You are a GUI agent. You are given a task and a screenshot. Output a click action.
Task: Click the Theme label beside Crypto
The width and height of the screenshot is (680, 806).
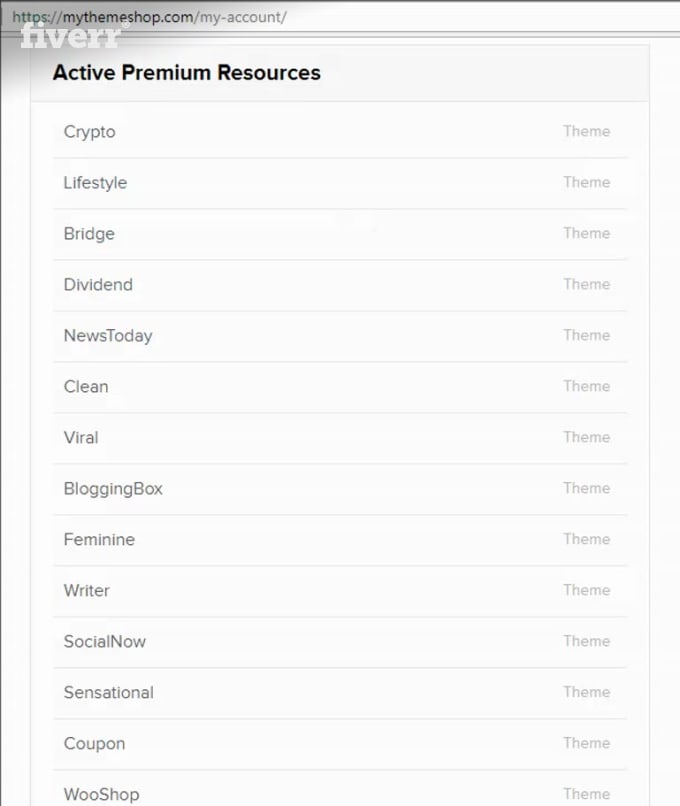coord(586,131)
